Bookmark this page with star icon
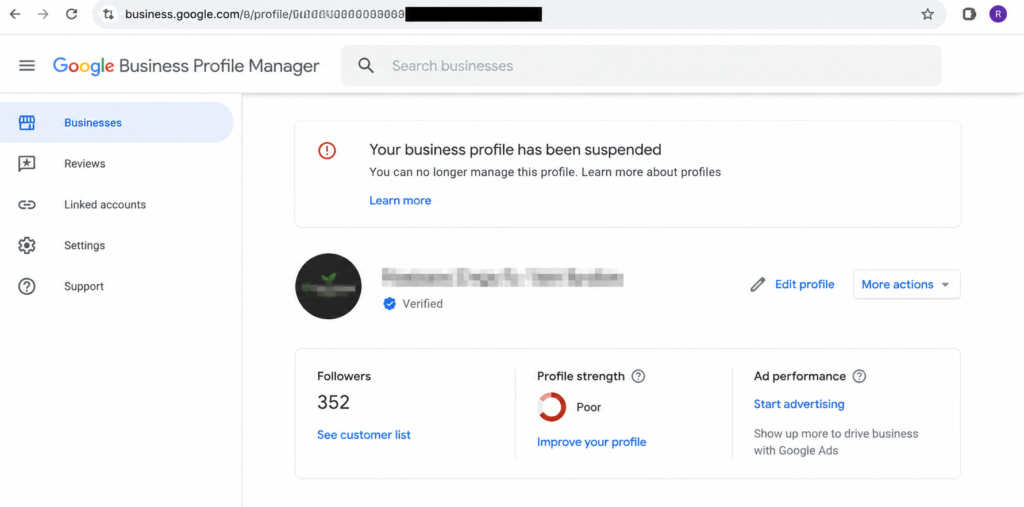The width and height of the screenshot is (1024, 507). point(927,14)
